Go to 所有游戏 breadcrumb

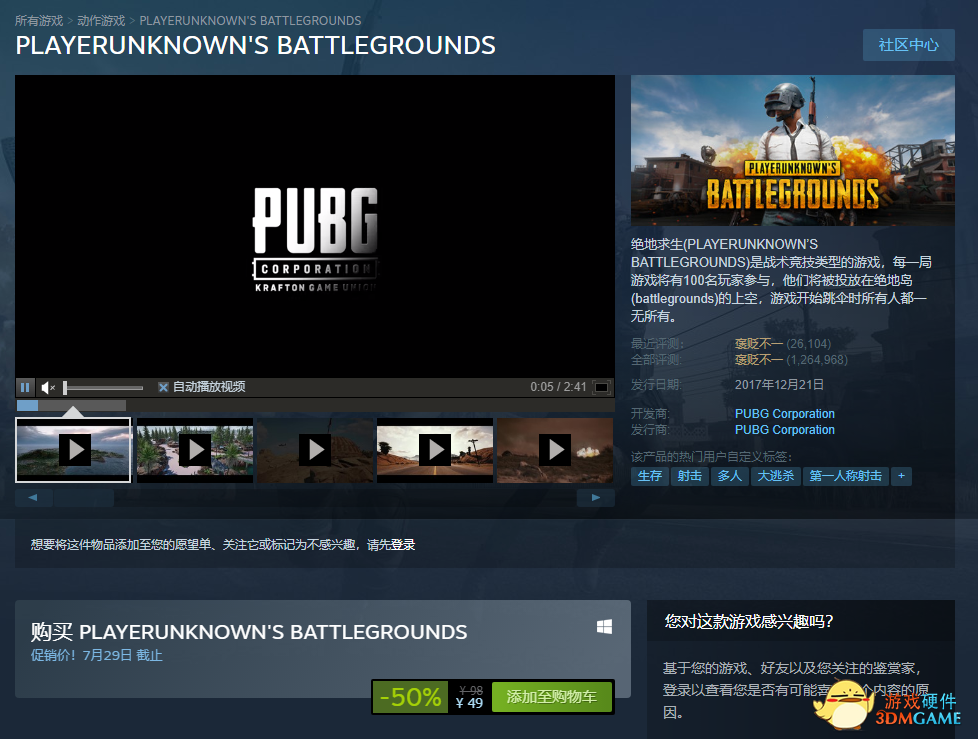(39, 21)
